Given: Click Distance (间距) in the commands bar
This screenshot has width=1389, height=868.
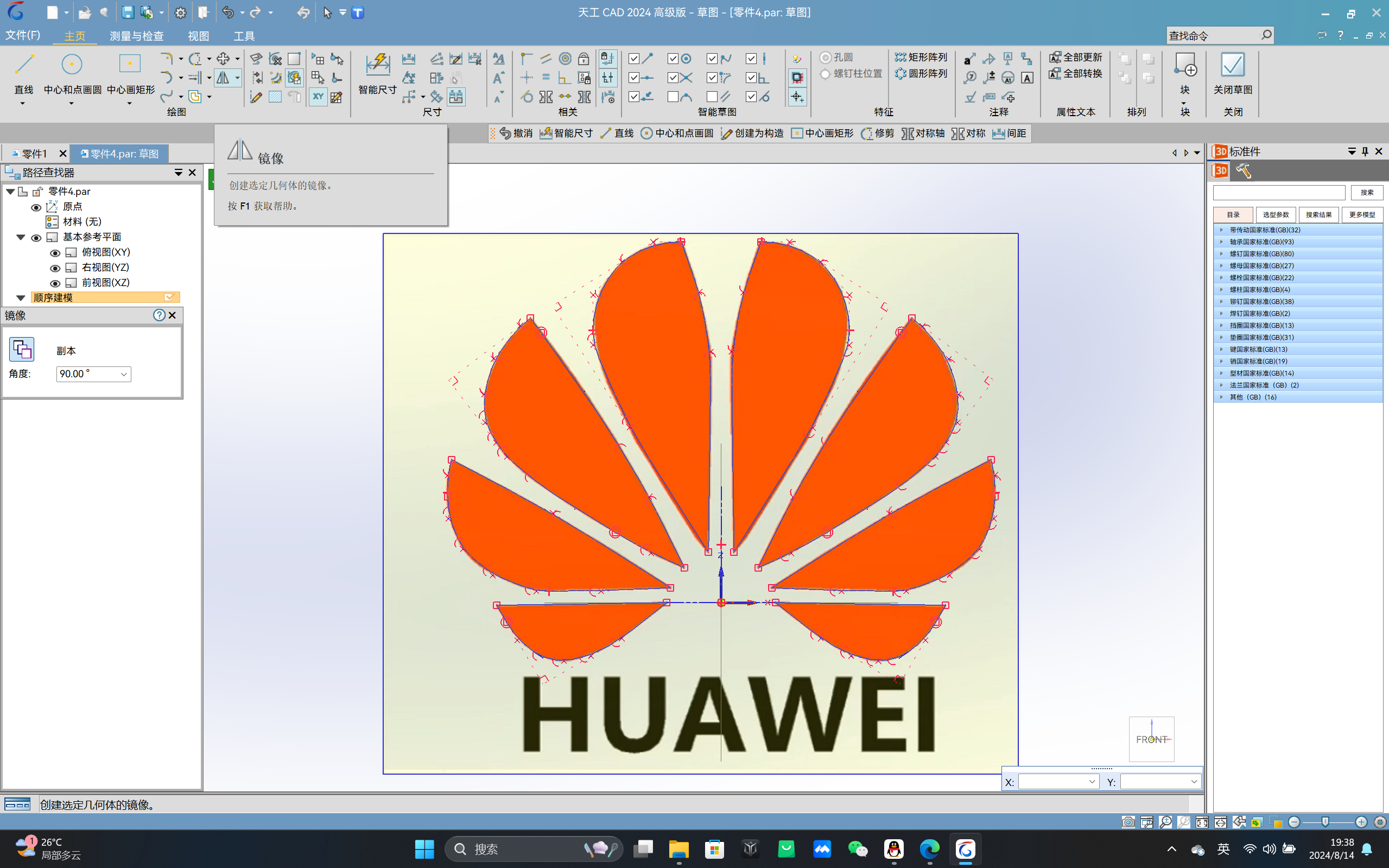Looking at the screenshot, I should point(1009,133).
